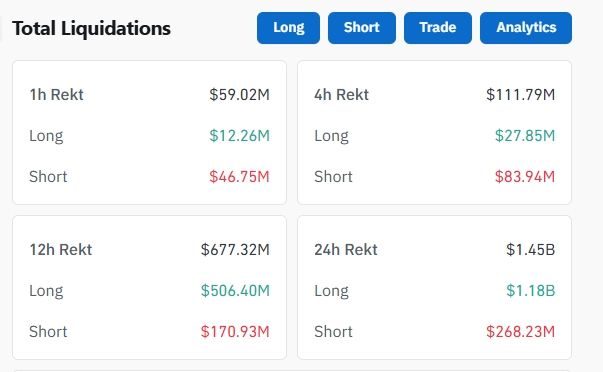Select the Trade button
This screenshot has width=603, height=372.
pyautogui.click(x=438, y=28)
